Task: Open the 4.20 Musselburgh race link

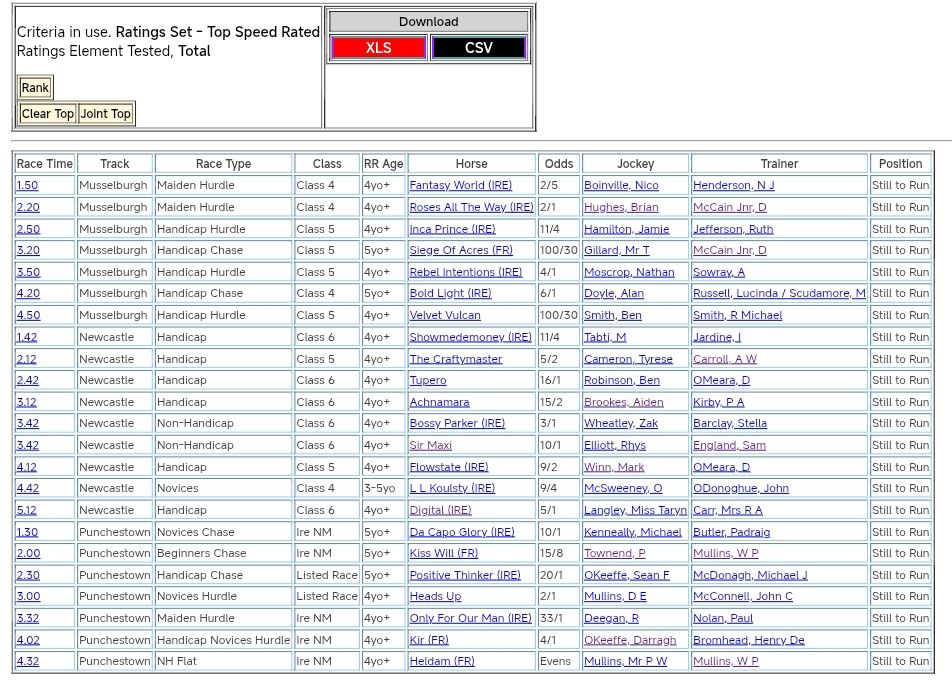Action: coord(27,293)
